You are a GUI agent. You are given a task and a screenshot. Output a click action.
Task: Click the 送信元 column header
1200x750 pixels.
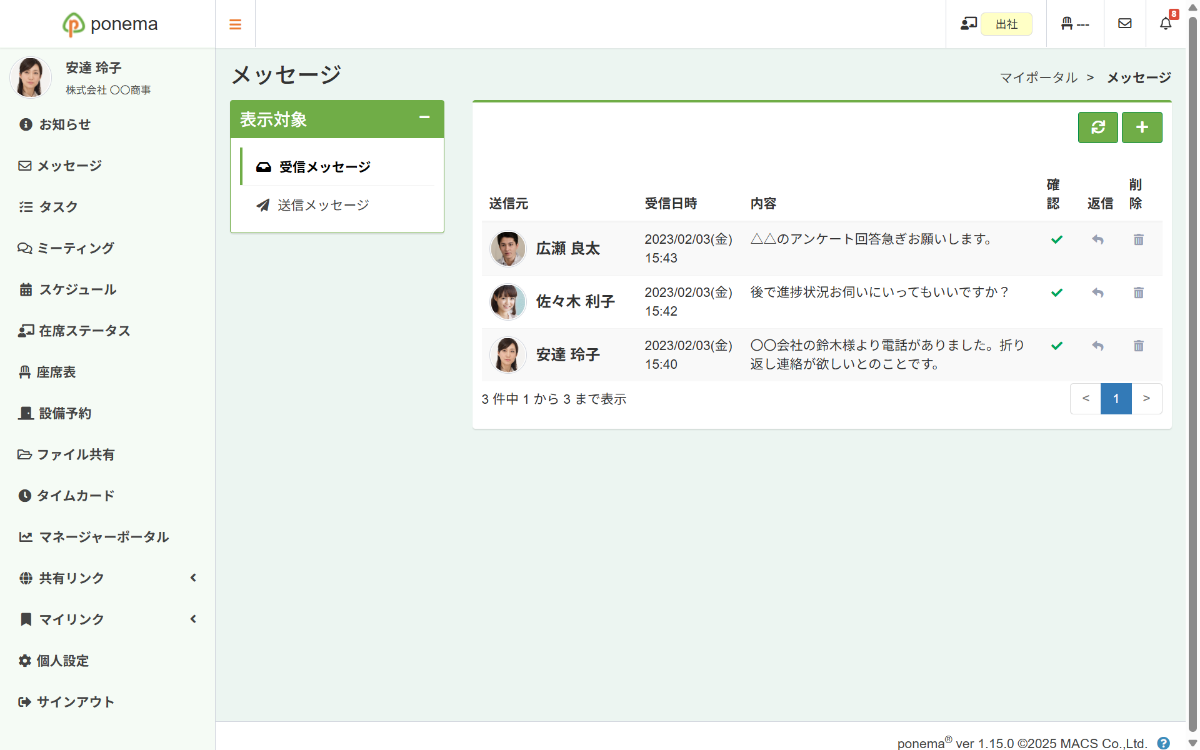click(509, 203)
